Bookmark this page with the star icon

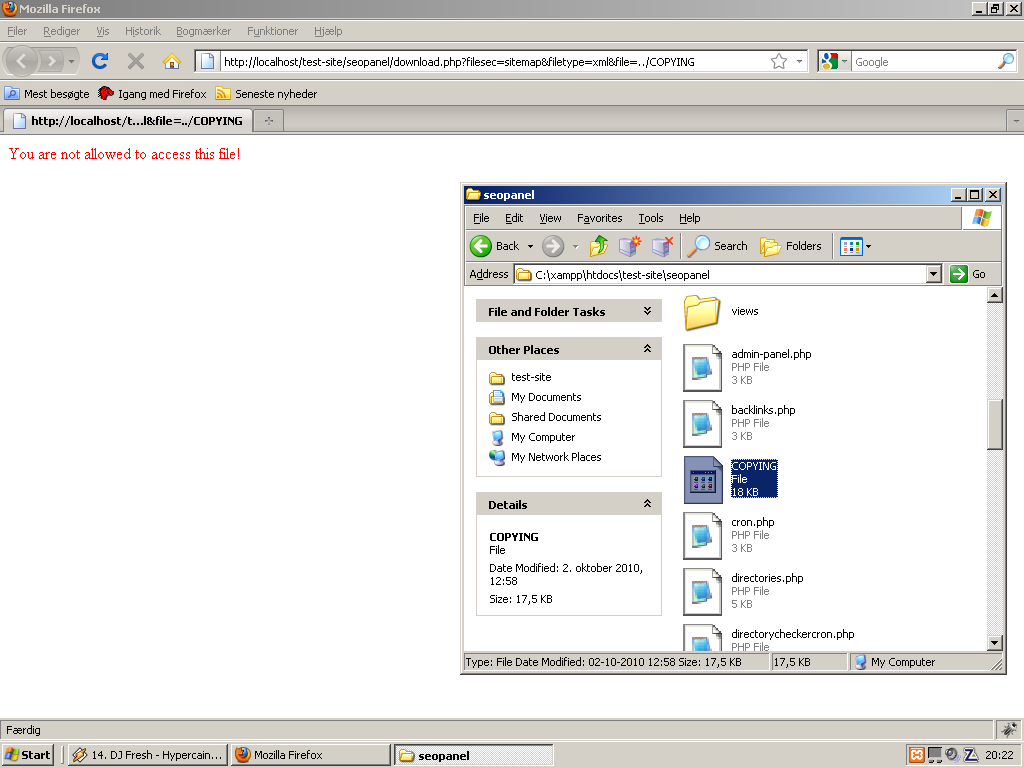coord(778,61)
